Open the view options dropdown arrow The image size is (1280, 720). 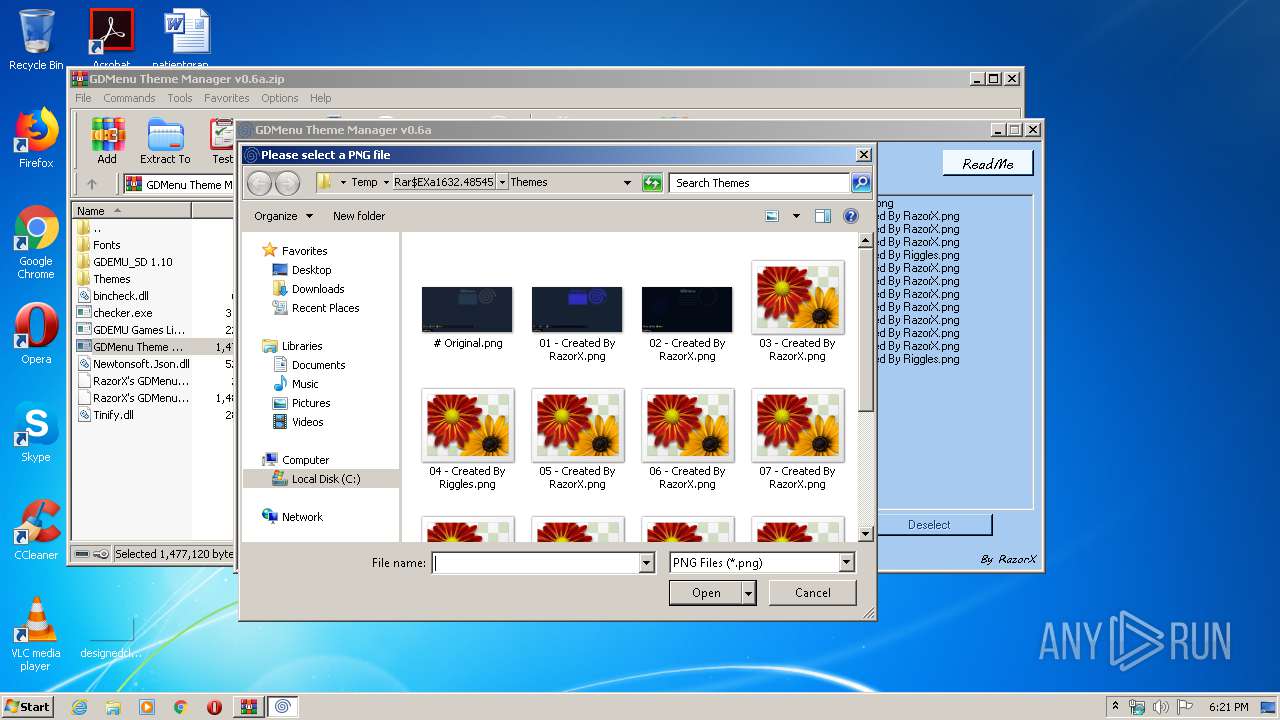pos(796,216)
